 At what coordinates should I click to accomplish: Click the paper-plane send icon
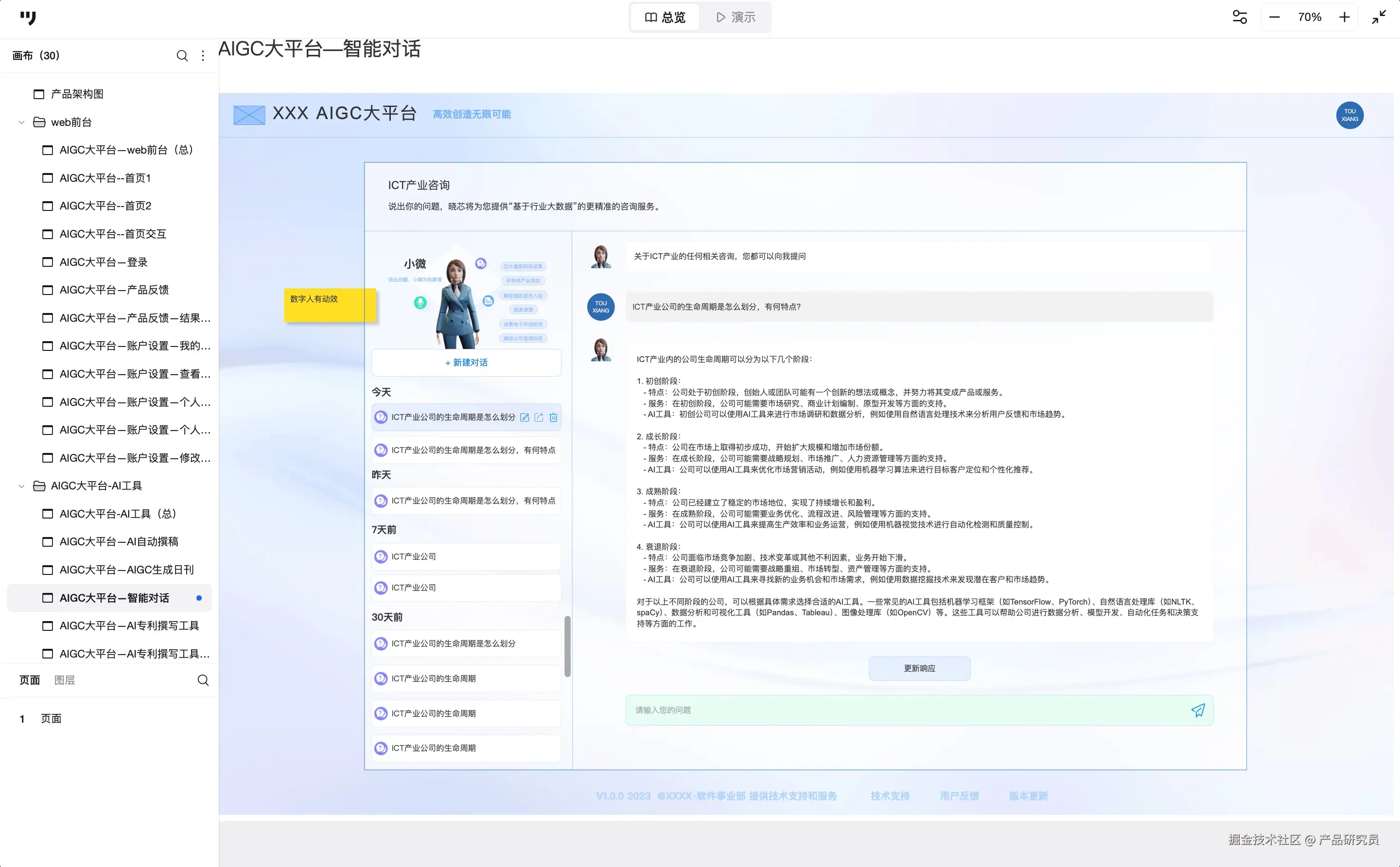[1198, 711]
